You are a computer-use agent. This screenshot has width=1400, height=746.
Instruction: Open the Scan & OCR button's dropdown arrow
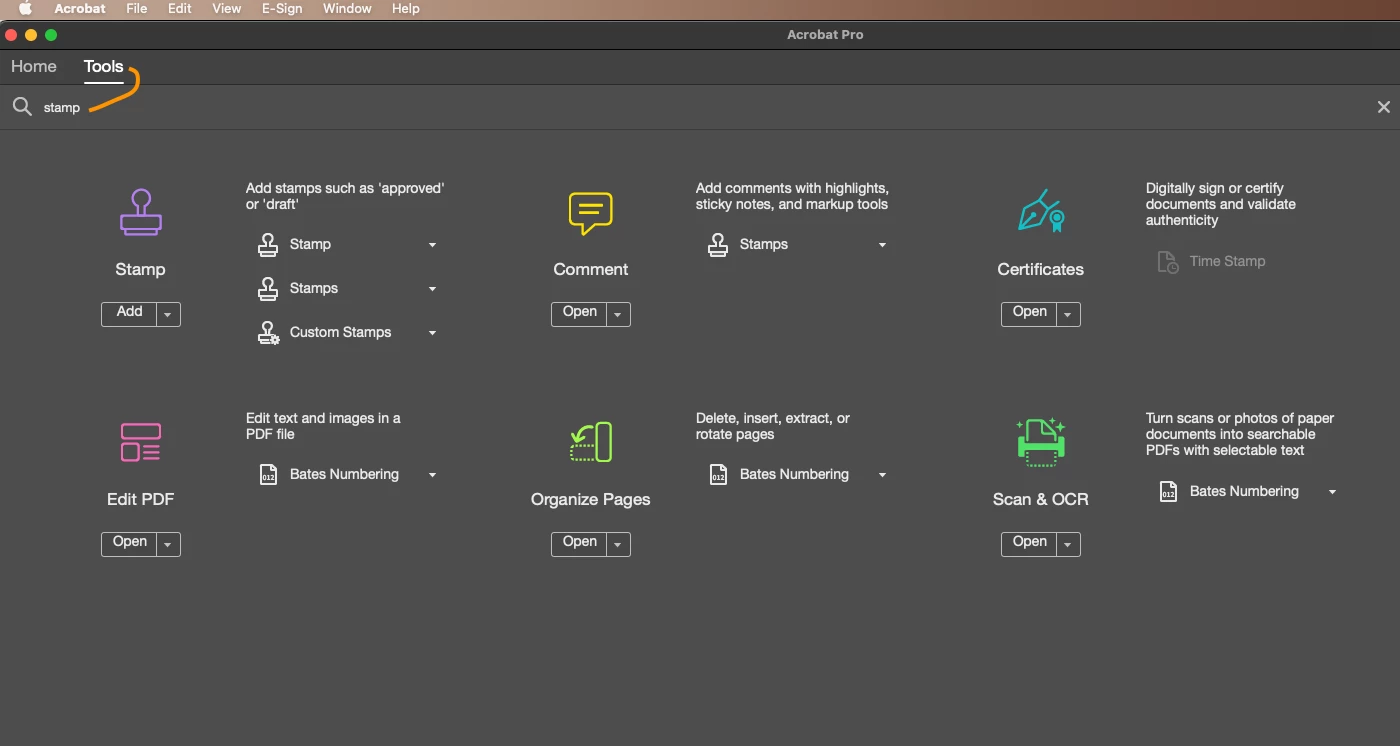click(1069, 544)
